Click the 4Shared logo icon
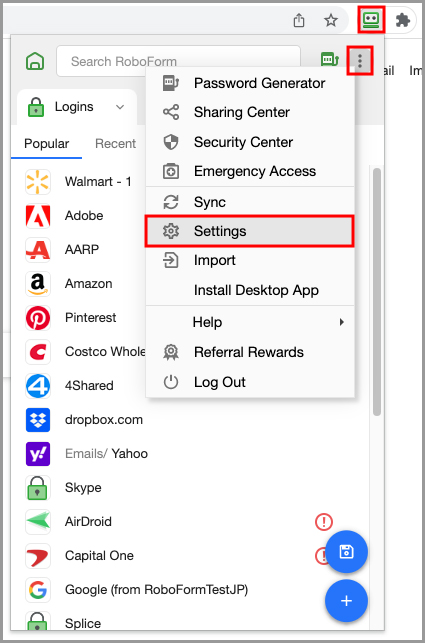Screen dimensions: 425x643 click(x=38, y=386)
